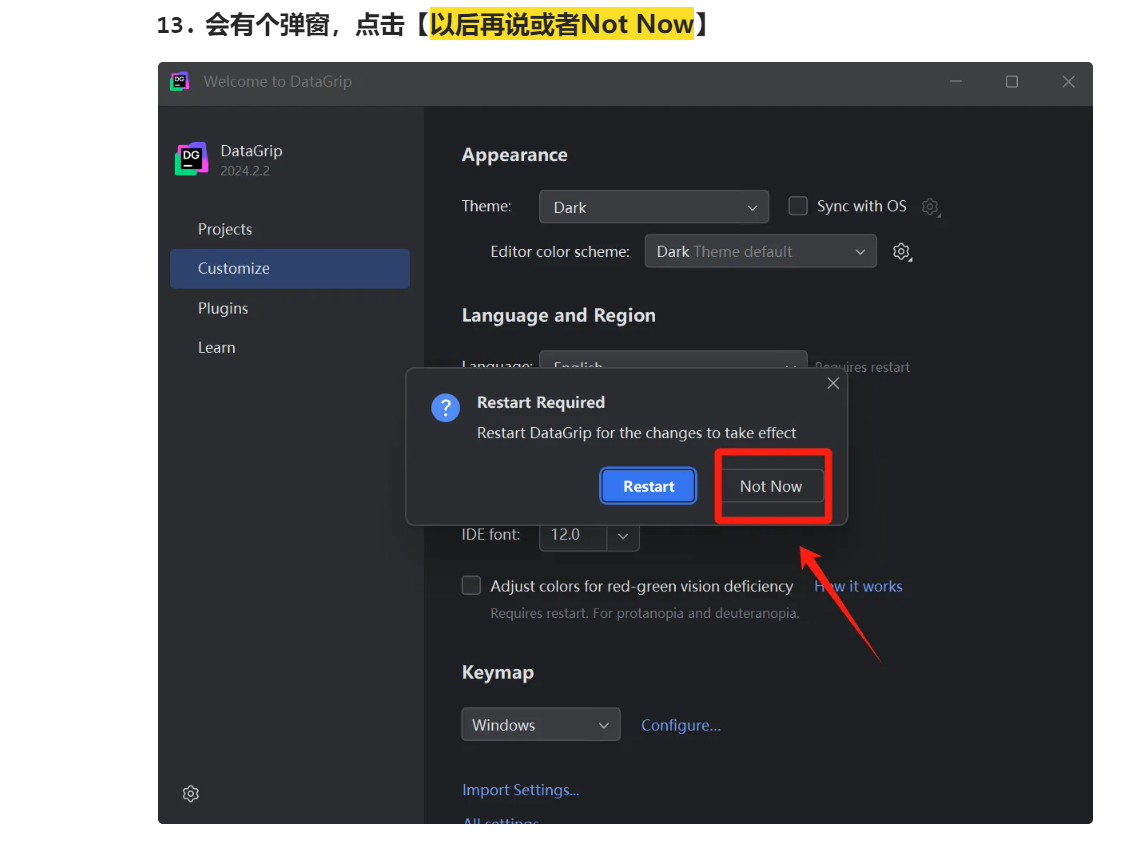Screen dimensions: 1147x853
Task: Click the Restart button
Action: pyautogui.click(x=648, y=486)
